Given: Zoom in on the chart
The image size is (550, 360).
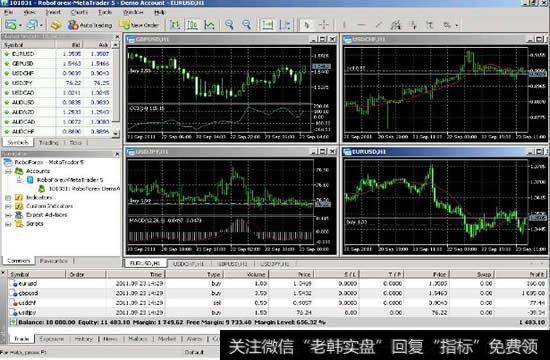Looking at the screenshot, I should click(229, 25).
